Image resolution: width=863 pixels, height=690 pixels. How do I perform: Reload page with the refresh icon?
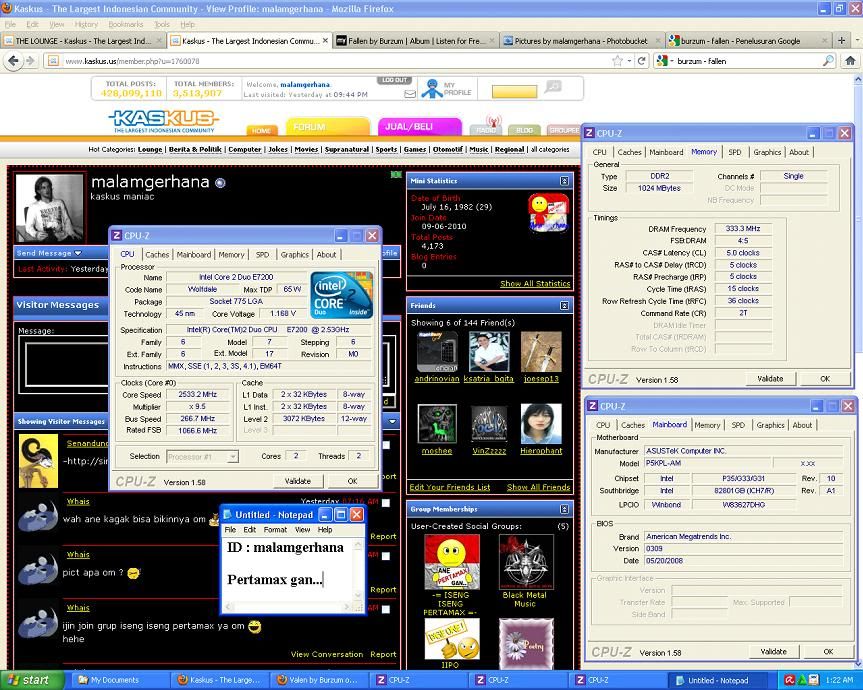click(x=641, y=61)
